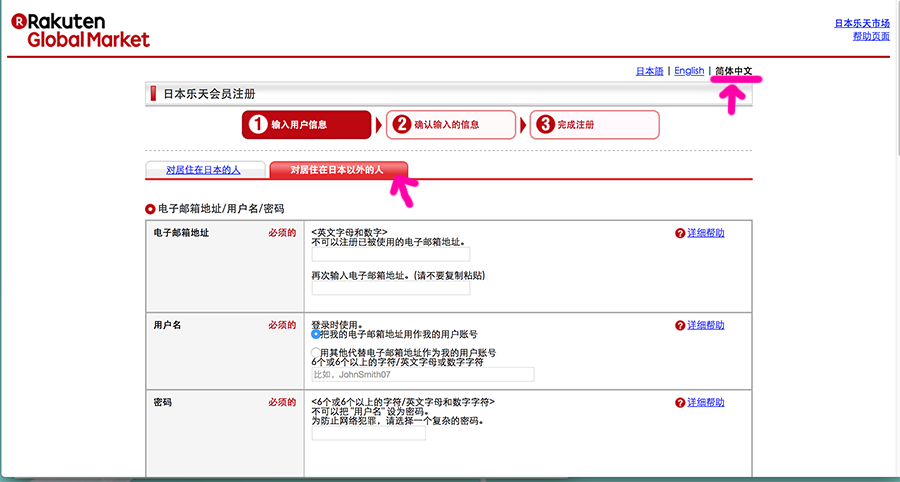Select residents outside Japan tab
The width and height of the screenshot is (900, 482).
(337, 170)
